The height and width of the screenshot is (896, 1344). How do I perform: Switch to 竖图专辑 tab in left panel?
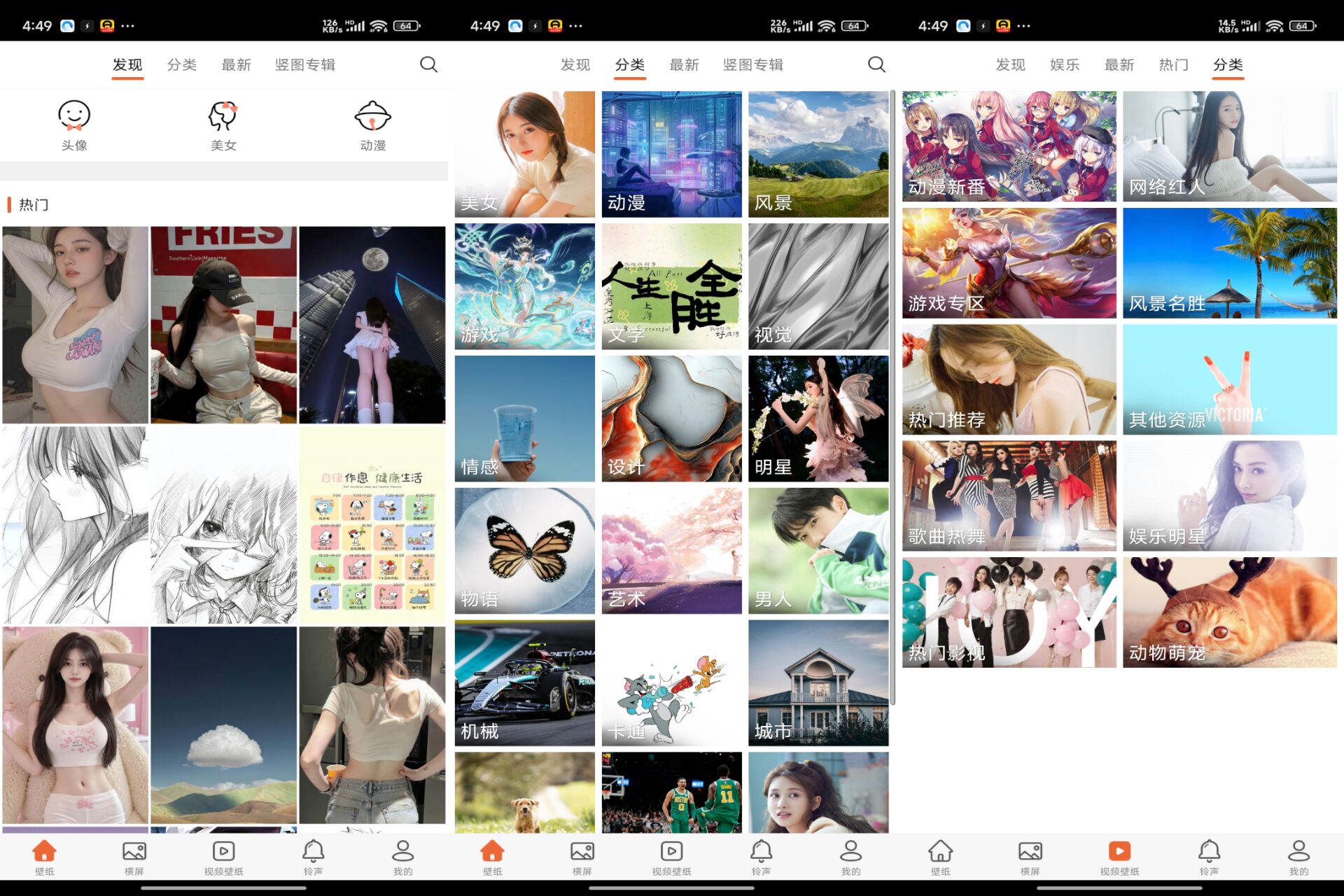[304, 64]
